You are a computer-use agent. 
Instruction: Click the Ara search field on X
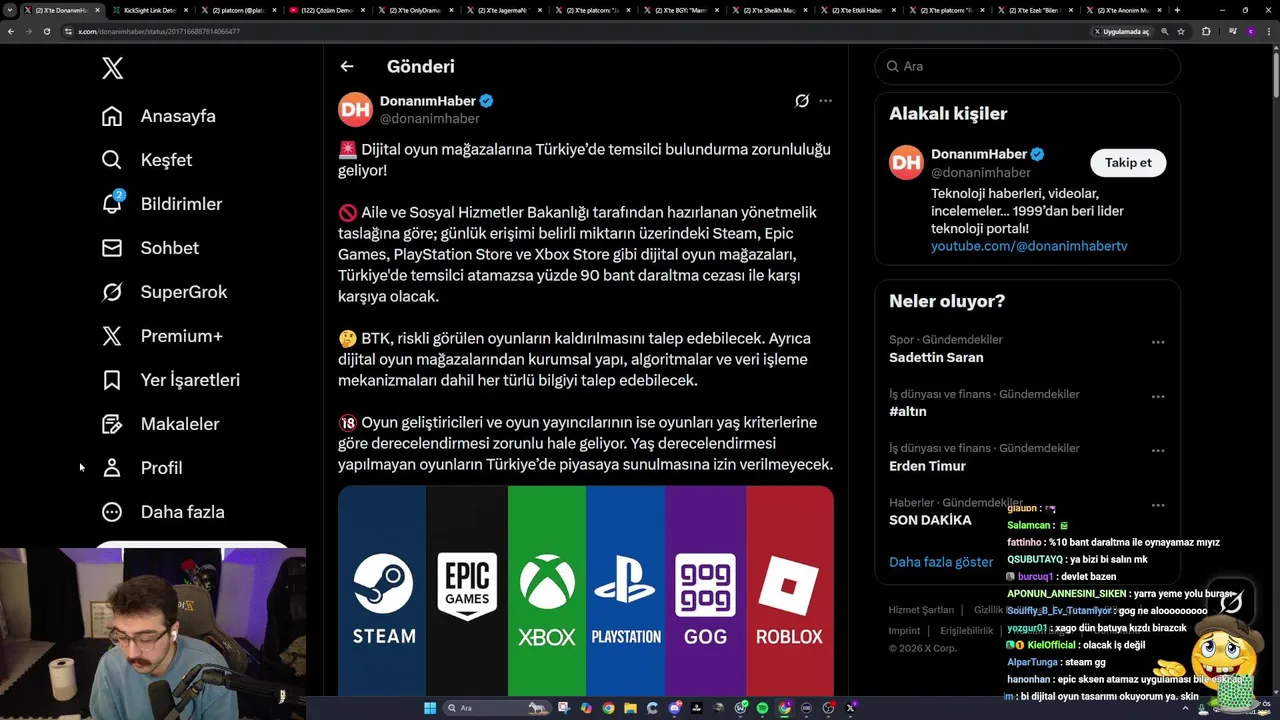[x=1027, y=66]
